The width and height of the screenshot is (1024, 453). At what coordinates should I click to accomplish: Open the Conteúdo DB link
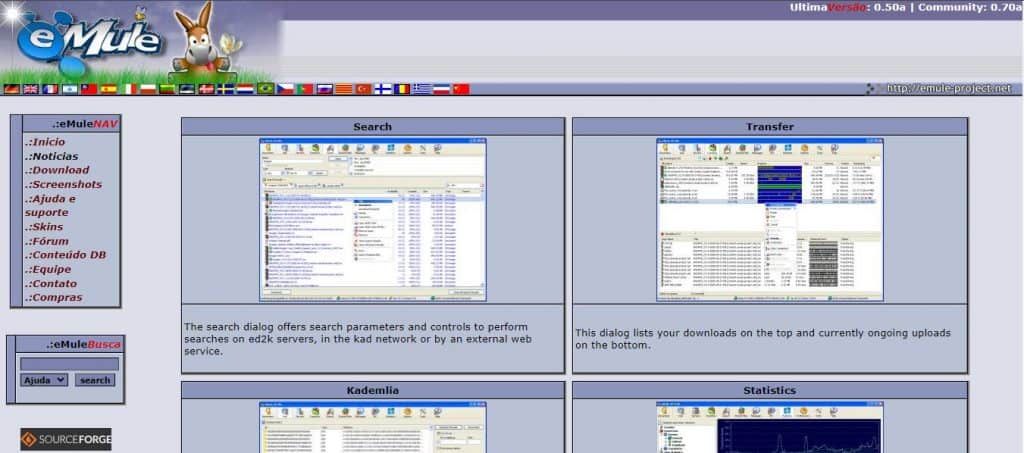point(65,255)
